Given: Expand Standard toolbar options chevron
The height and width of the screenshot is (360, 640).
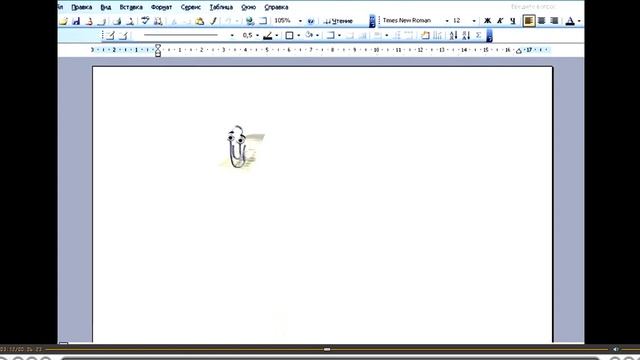Looking at the screenshot, I should pyautogui.click(x=372, y=21).
